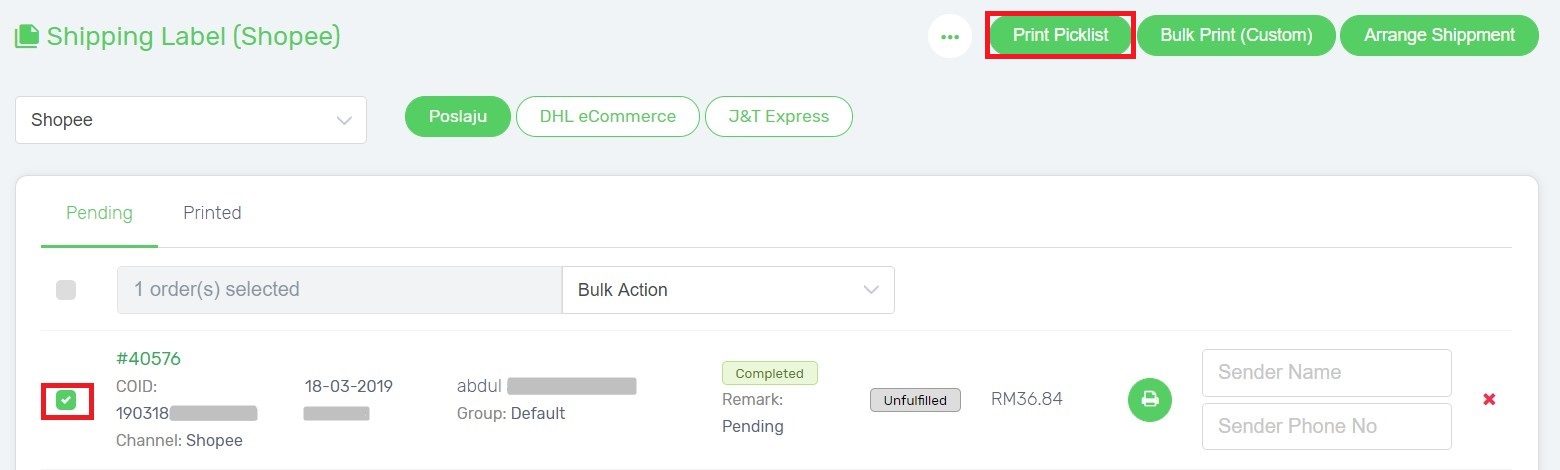The height and width of the screenshot is (470, 1560).
Task: Uncheck the order #40576 checkbox
Action: click(66, 401)
